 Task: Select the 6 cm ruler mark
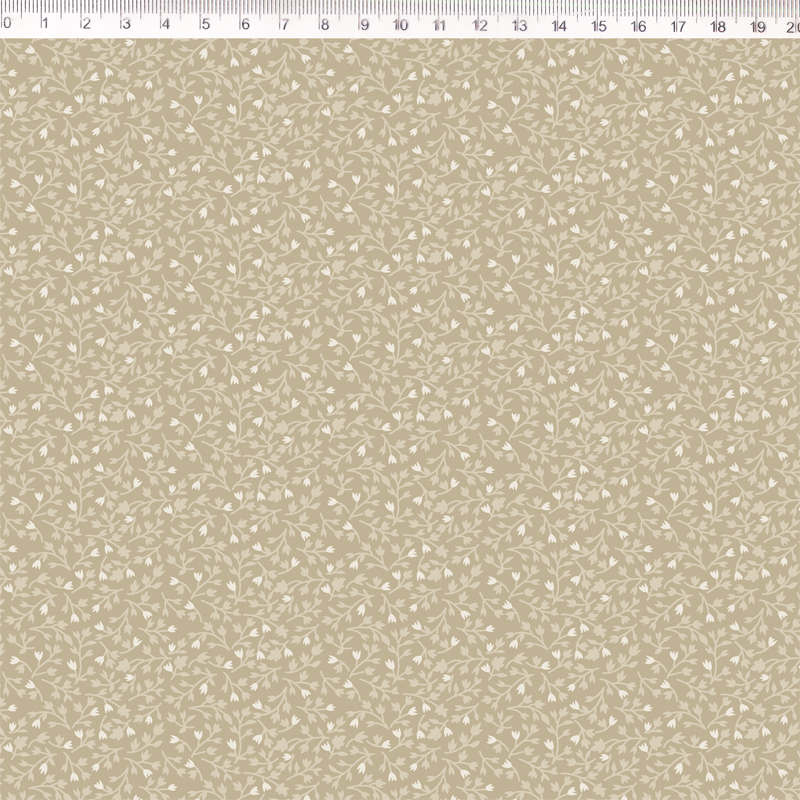[x=245, y=25]
